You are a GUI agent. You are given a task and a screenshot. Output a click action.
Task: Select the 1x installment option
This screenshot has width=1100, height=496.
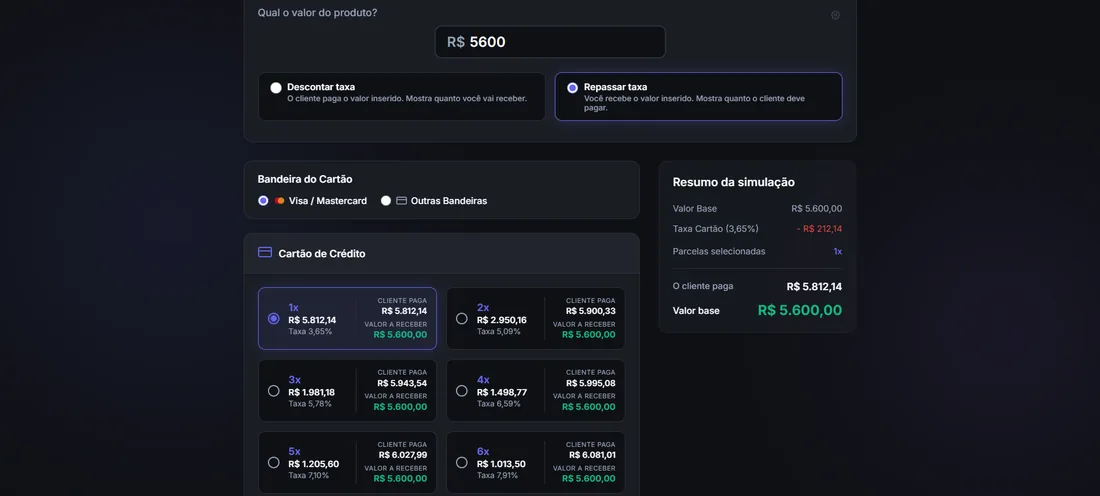click(x=347, y=319)
